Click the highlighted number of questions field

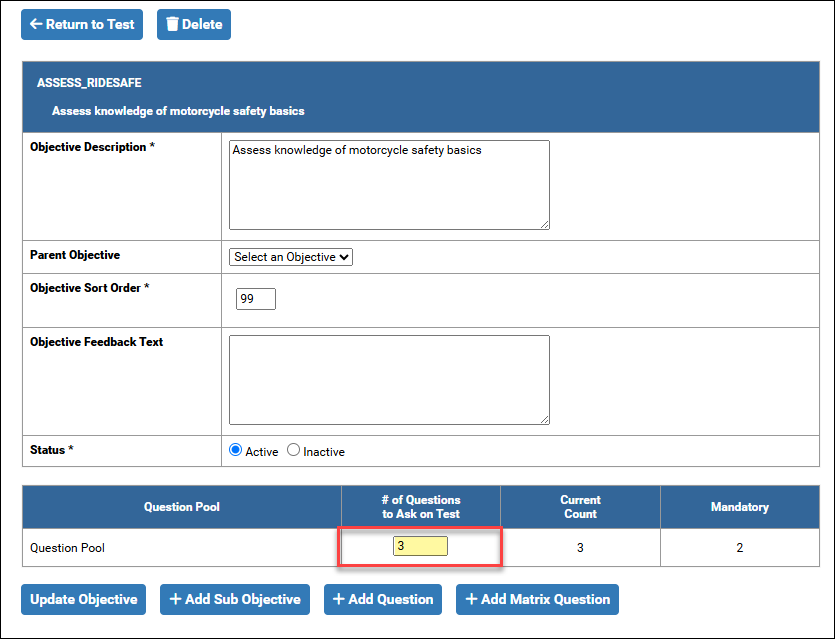coord(420,547)
